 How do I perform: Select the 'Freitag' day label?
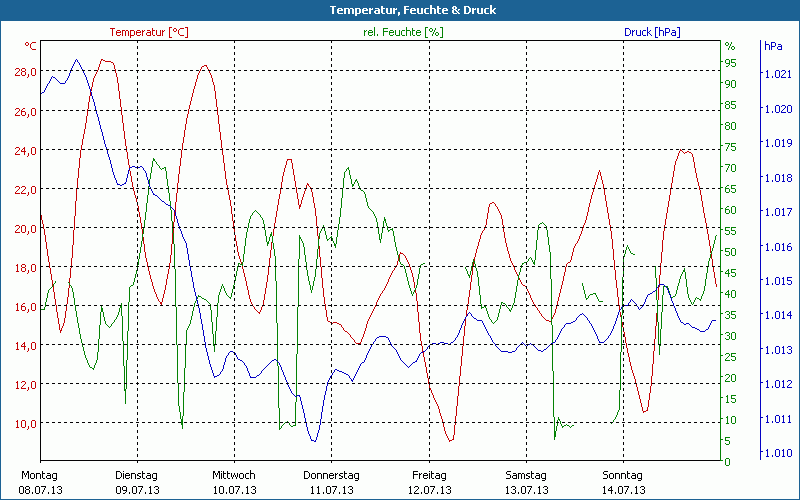(x=429, y=475)
